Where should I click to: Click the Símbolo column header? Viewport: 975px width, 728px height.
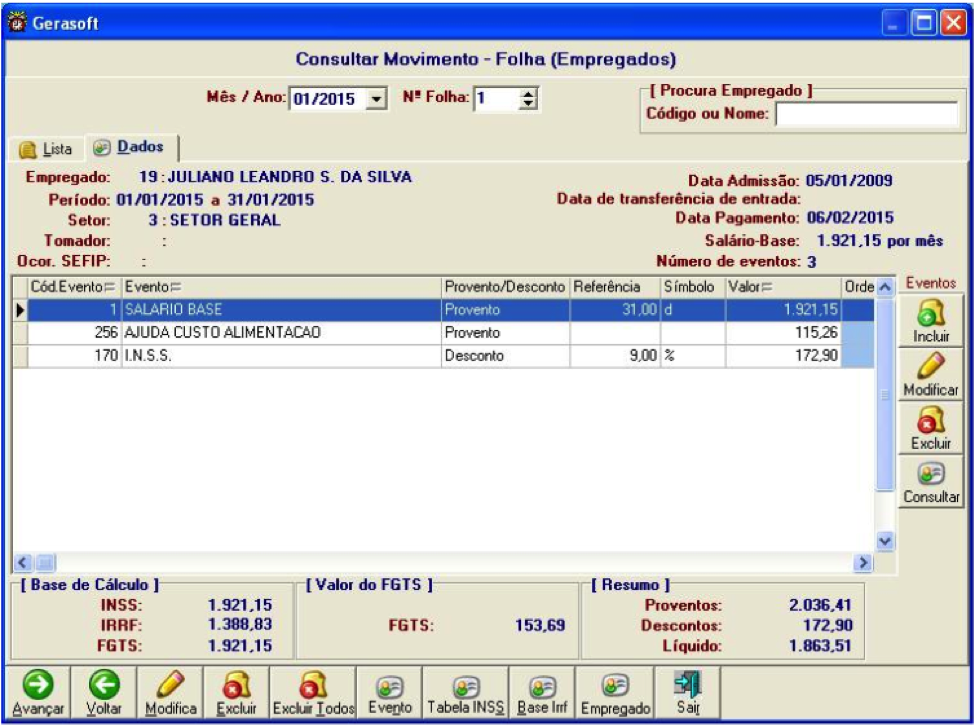pos(693,287)
